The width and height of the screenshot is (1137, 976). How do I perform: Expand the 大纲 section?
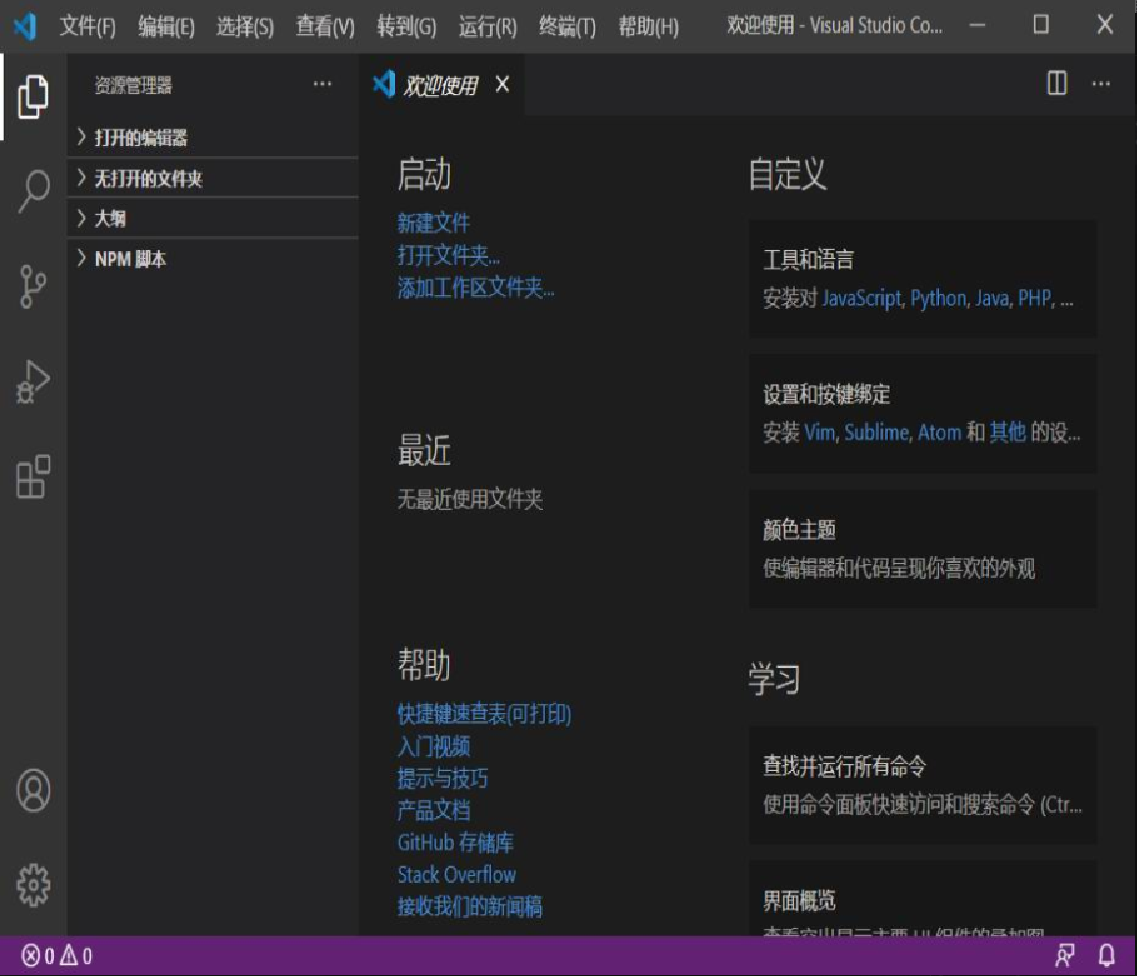[x=213, y=219]
